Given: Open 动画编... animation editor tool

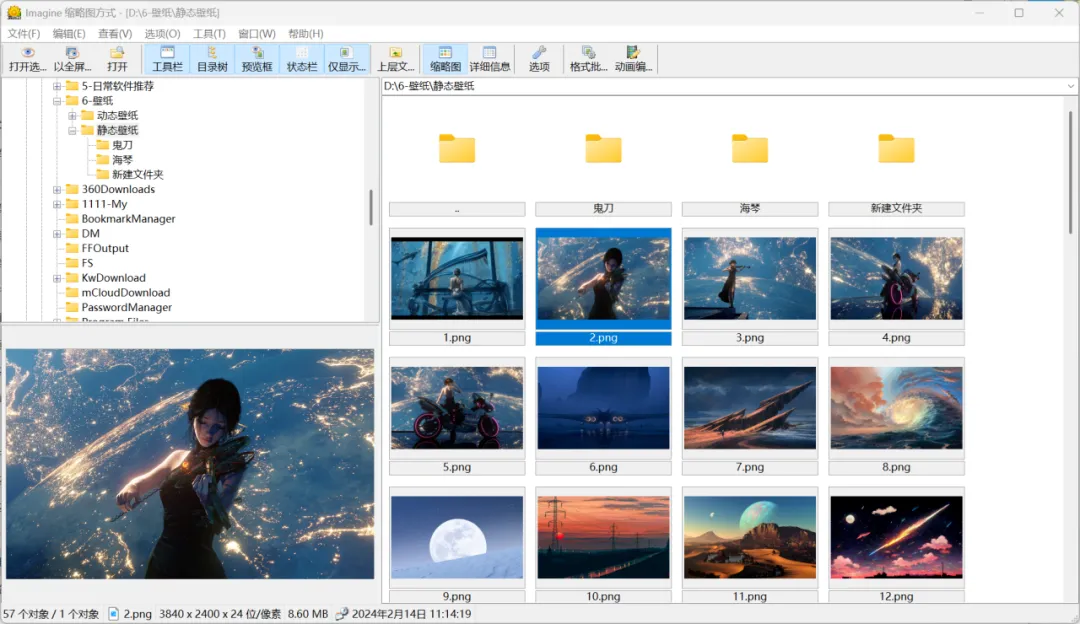Looking at the screenshot, I should click(633, 59).
